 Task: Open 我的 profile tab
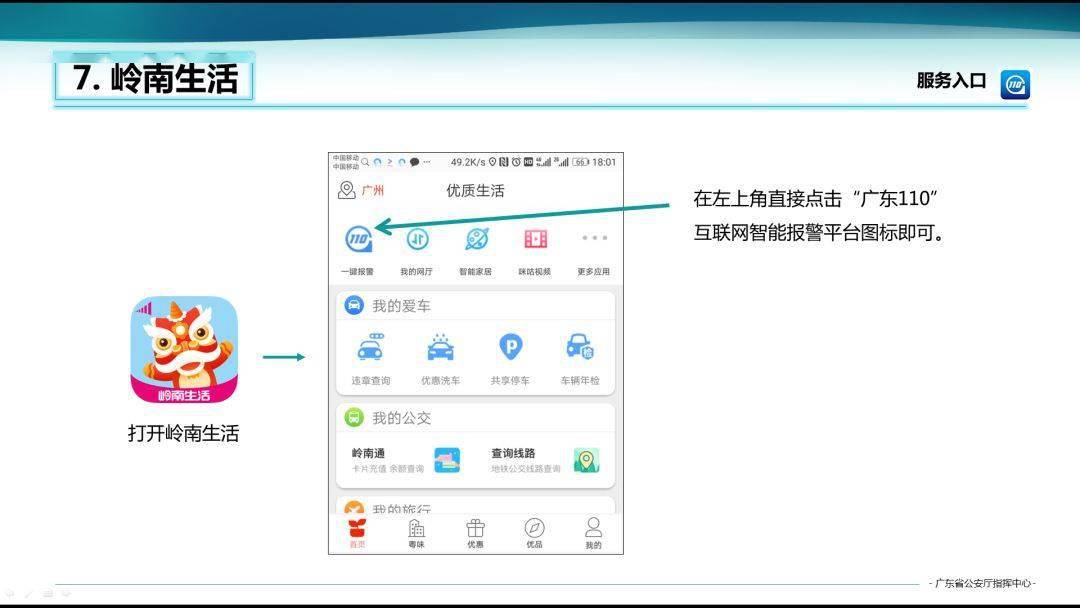coord(593,533)
